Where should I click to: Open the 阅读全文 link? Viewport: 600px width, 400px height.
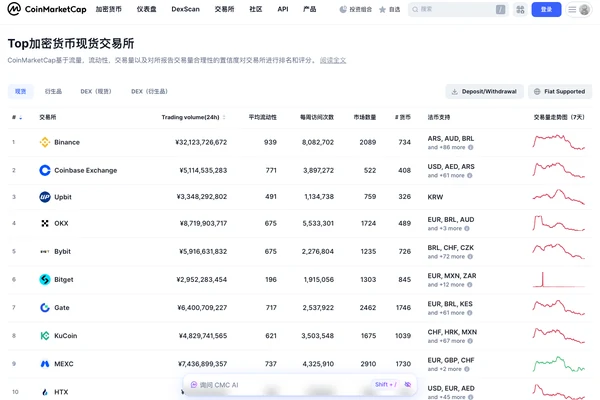333,60
